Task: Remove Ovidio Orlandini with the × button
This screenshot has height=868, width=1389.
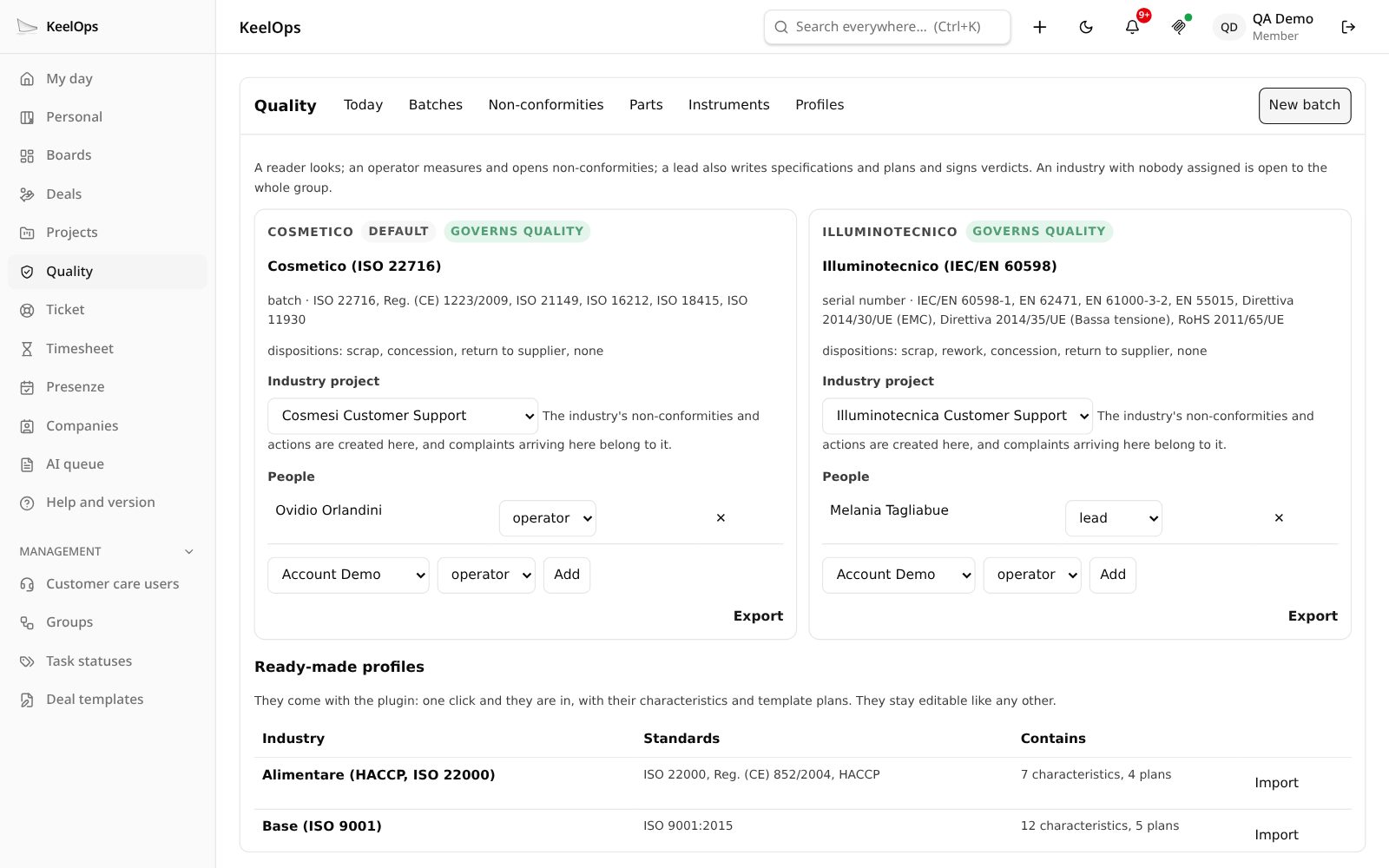Action: click(721, 518)
